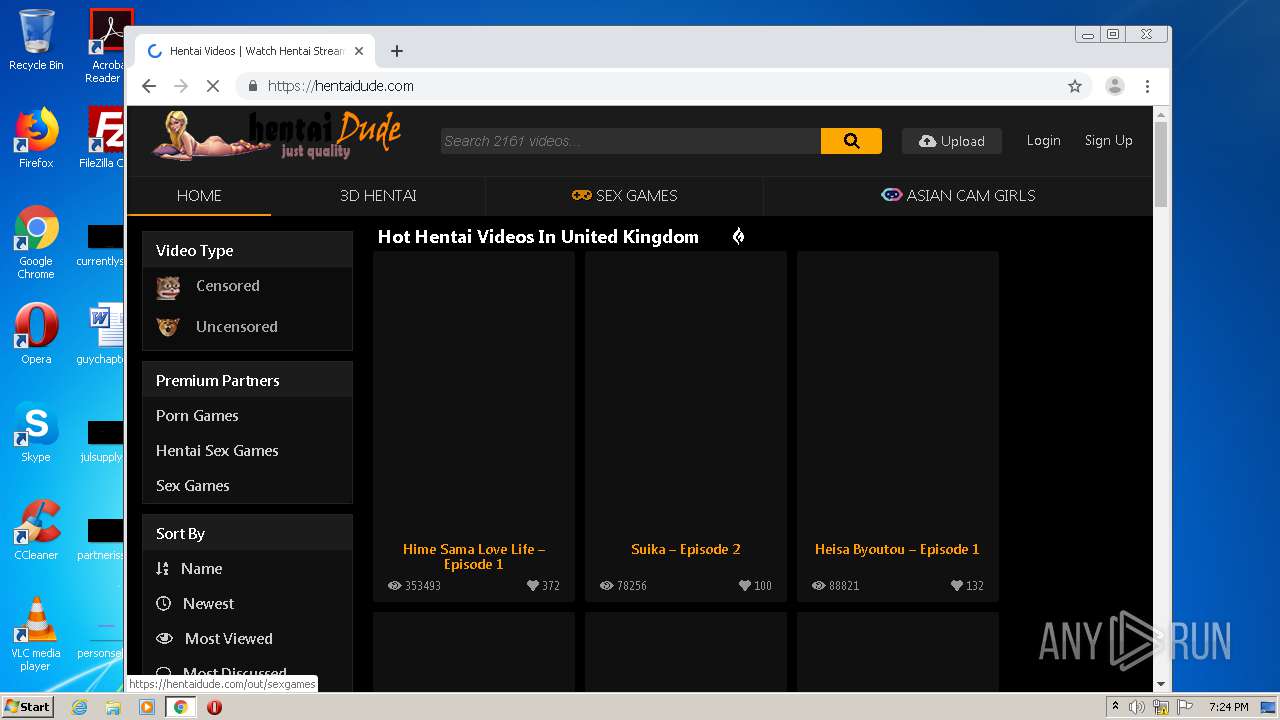This screenshot has width=1280, height=720.
Task: Click the clock icon beside Newest
Action: click(x=164, y=603)
